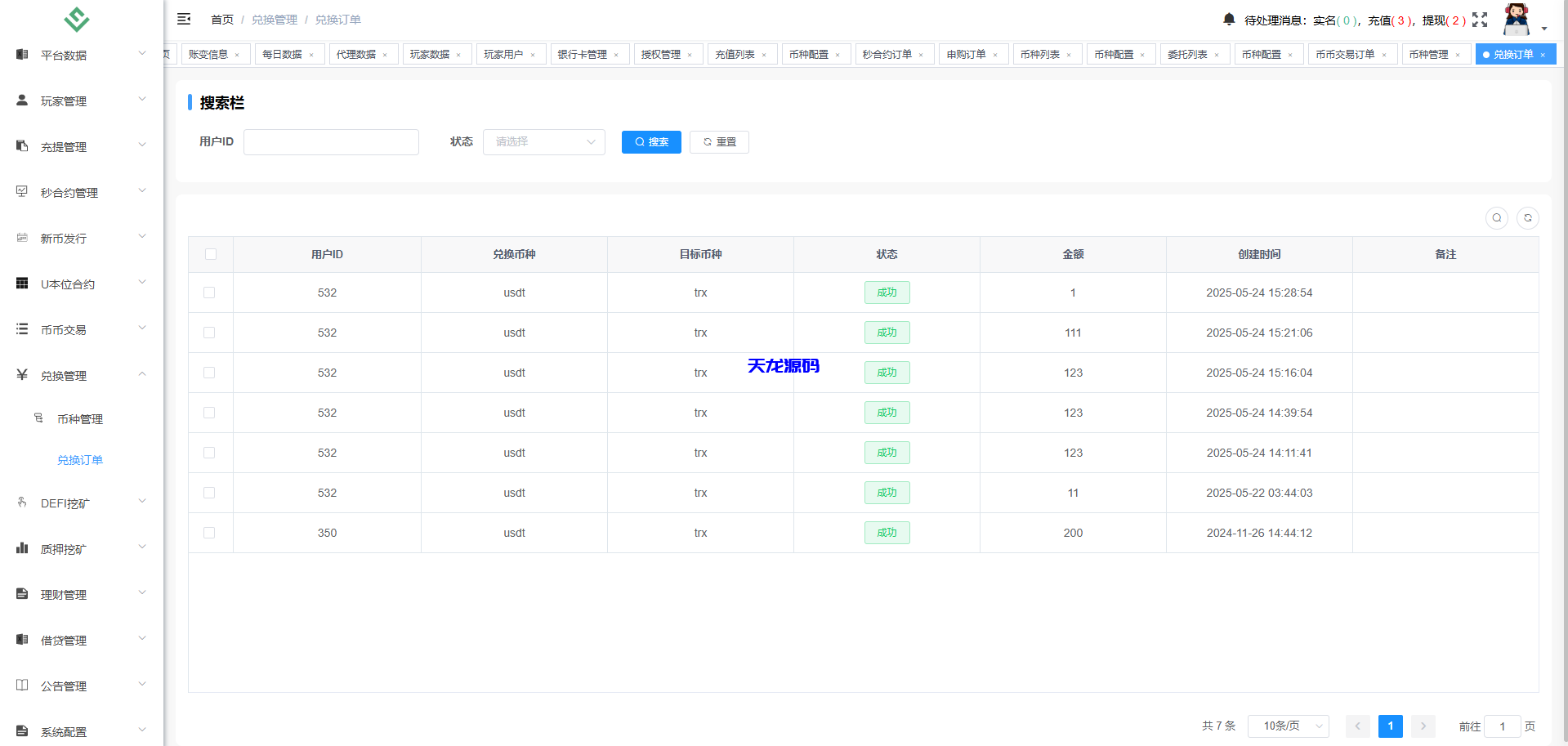Check the first row checkbox for user 532
1568x746 pixels.
[x=210, y=292]
